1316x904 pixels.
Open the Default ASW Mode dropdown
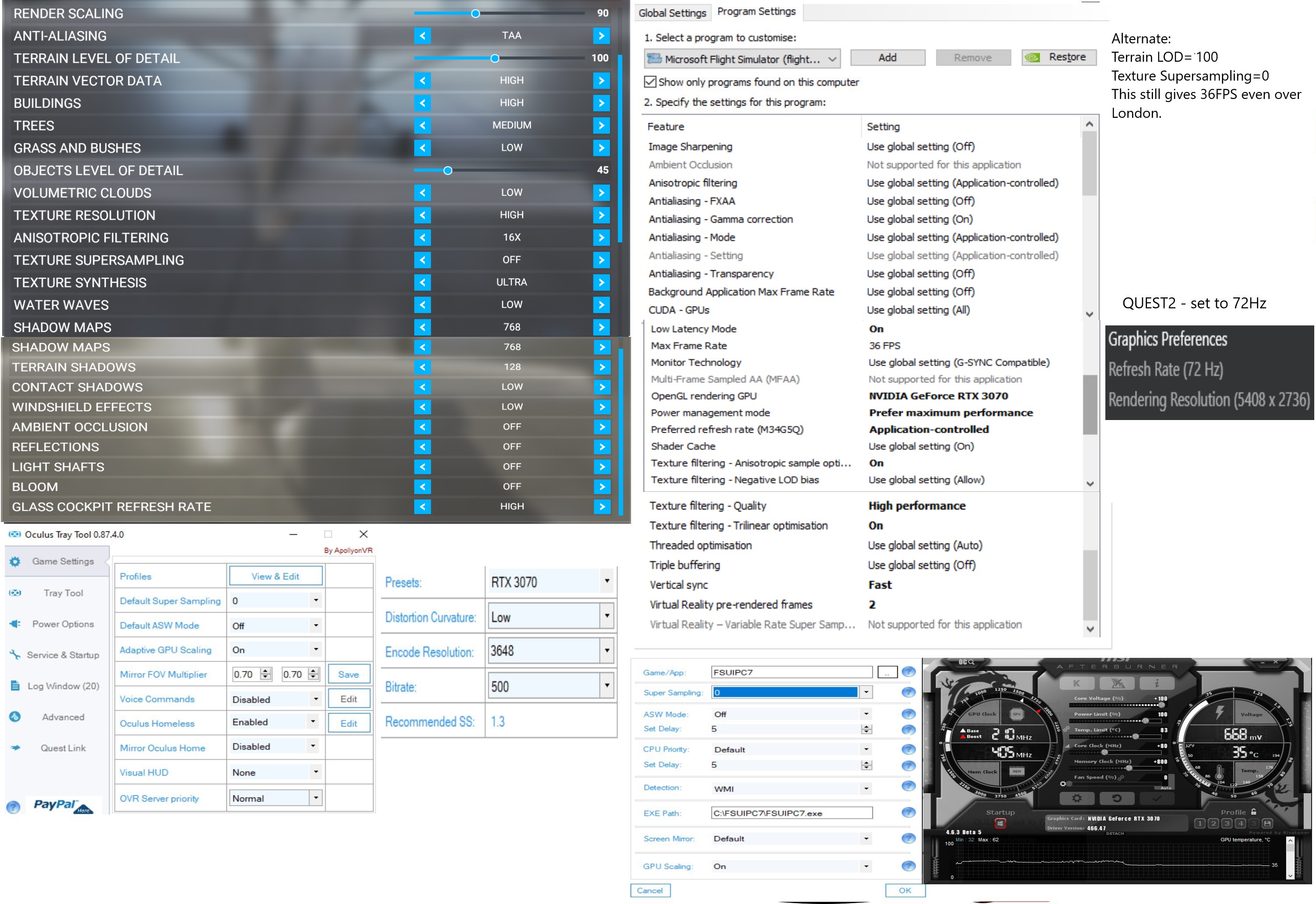click(x=315, y=625)
